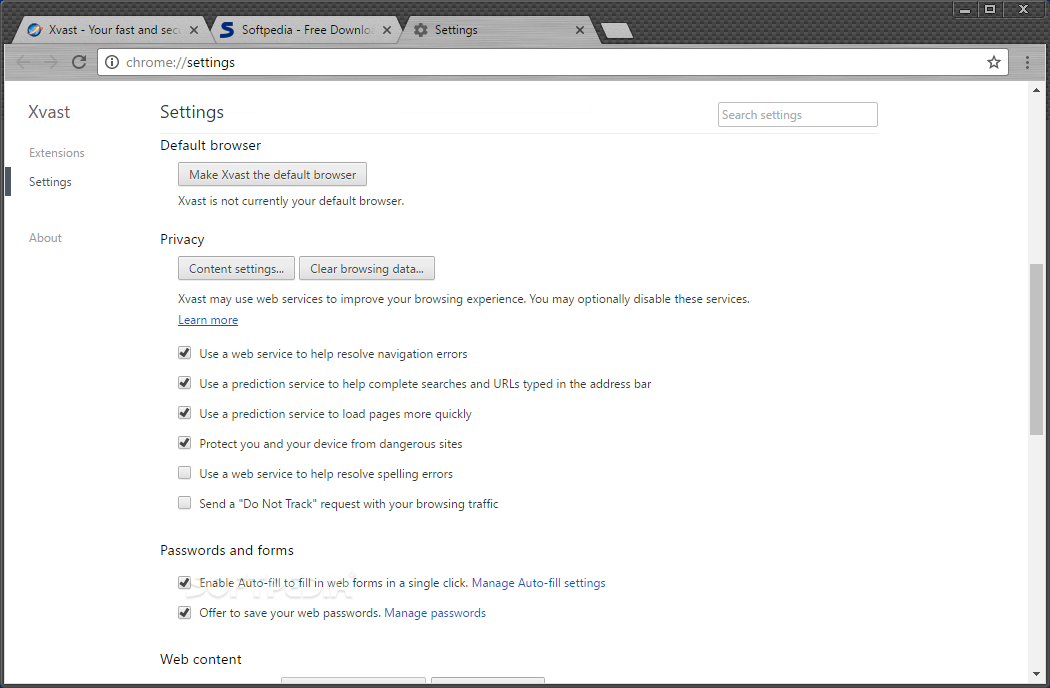Screen dimensions: 1050x688
Task: Click the Xvast tab favicon
Action: point(34,30)
